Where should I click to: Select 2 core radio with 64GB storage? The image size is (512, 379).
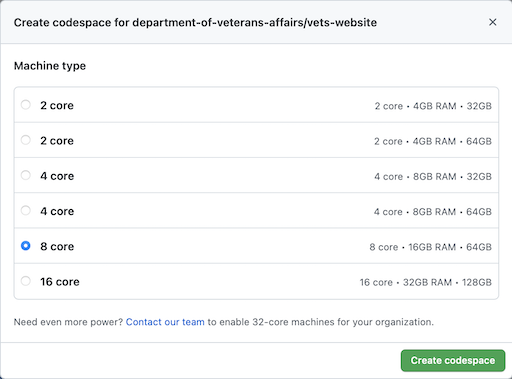click(x=26, y=140)
